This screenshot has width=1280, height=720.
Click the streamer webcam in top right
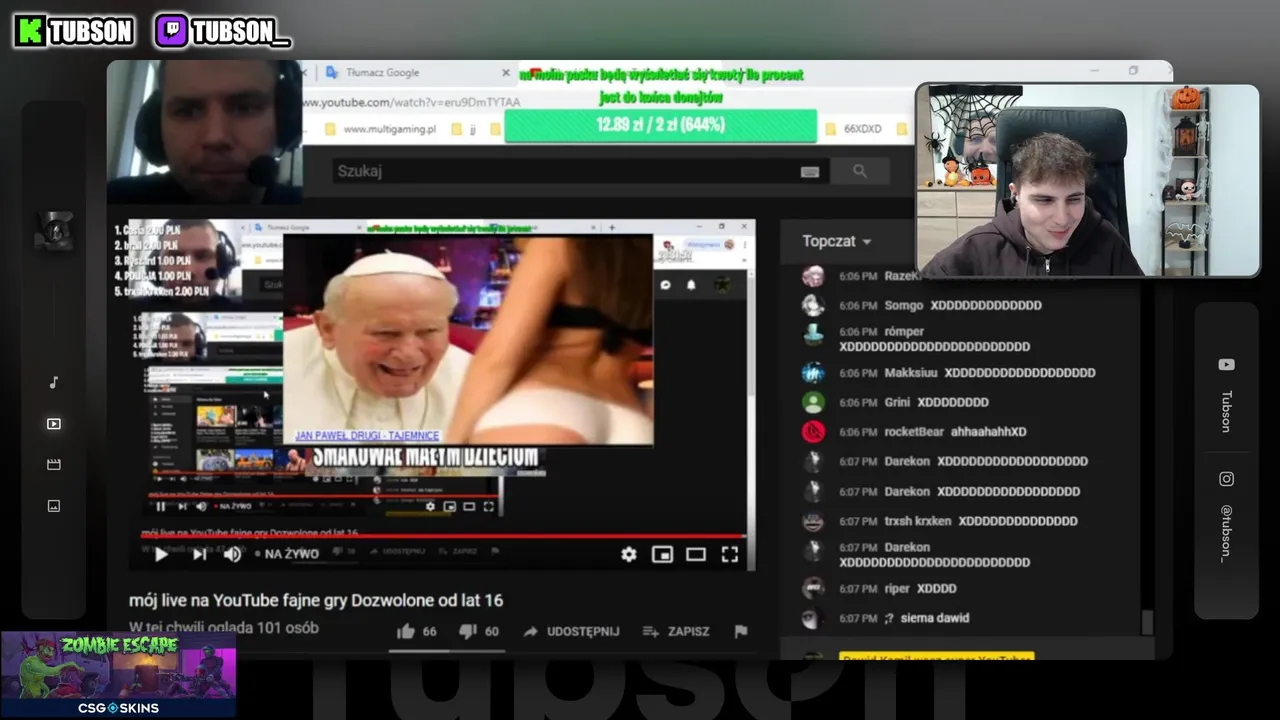1088,180
